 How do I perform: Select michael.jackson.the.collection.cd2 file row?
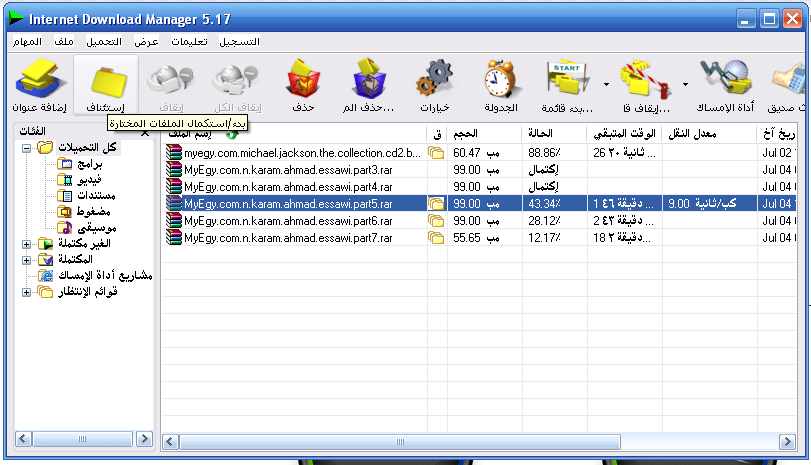[x=480, y=153]
